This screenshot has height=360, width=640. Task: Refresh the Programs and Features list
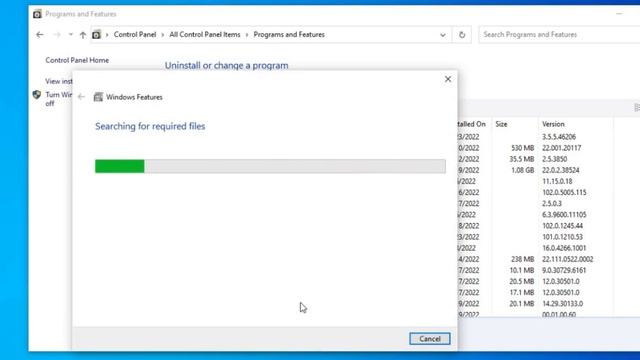click(x=462, y=35)
